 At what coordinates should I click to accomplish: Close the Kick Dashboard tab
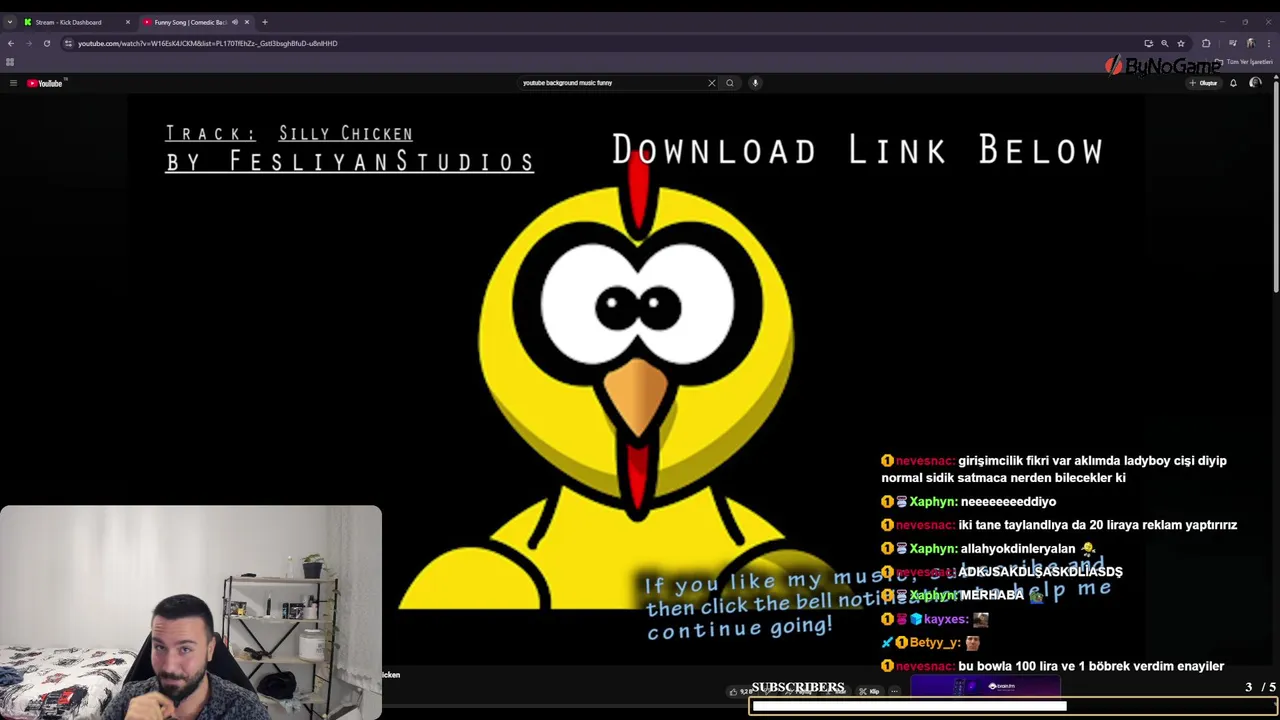pos(127,22)
